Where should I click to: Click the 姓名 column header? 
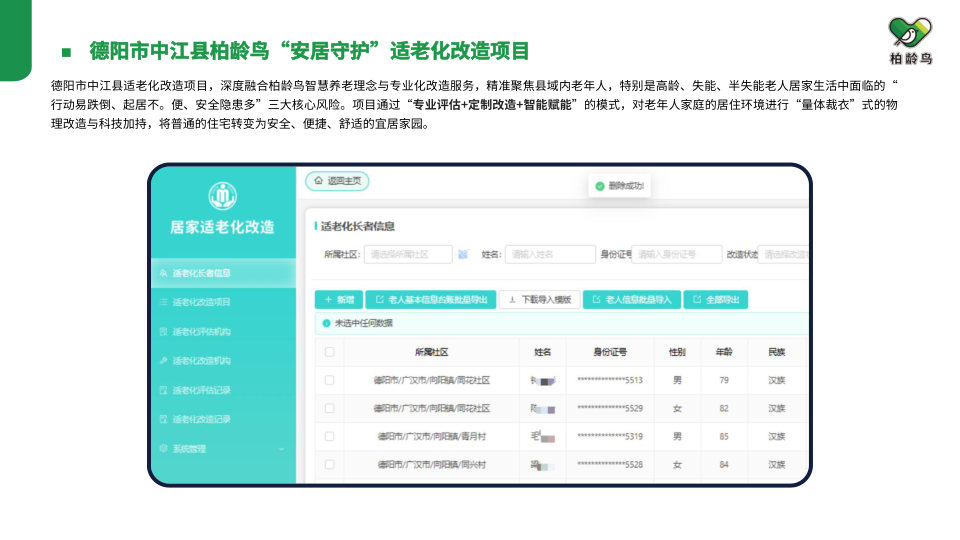542,352
